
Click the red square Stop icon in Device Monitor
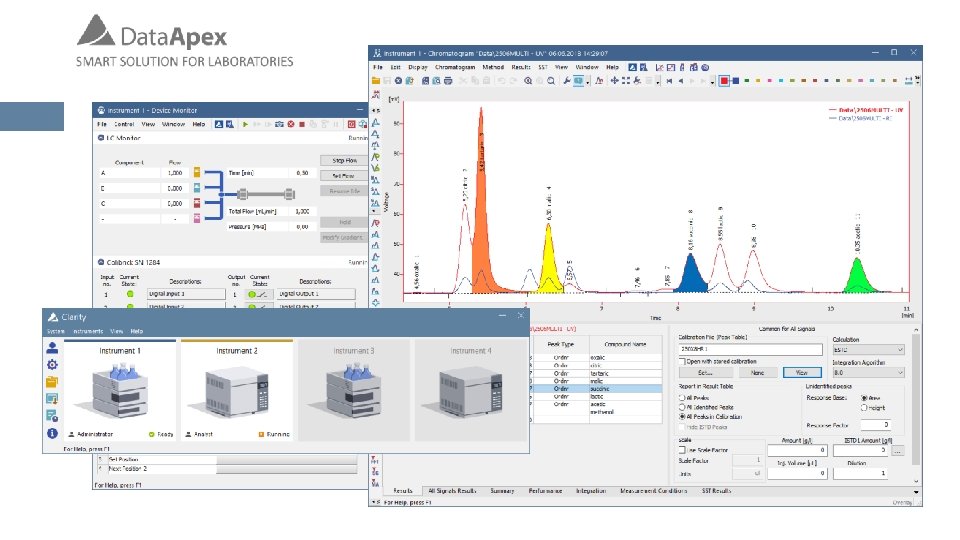(302, 124)
